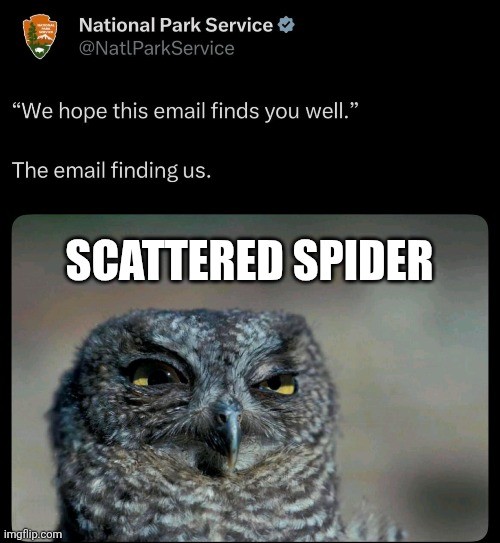Click the blurred gray background beside the owl

416,398
